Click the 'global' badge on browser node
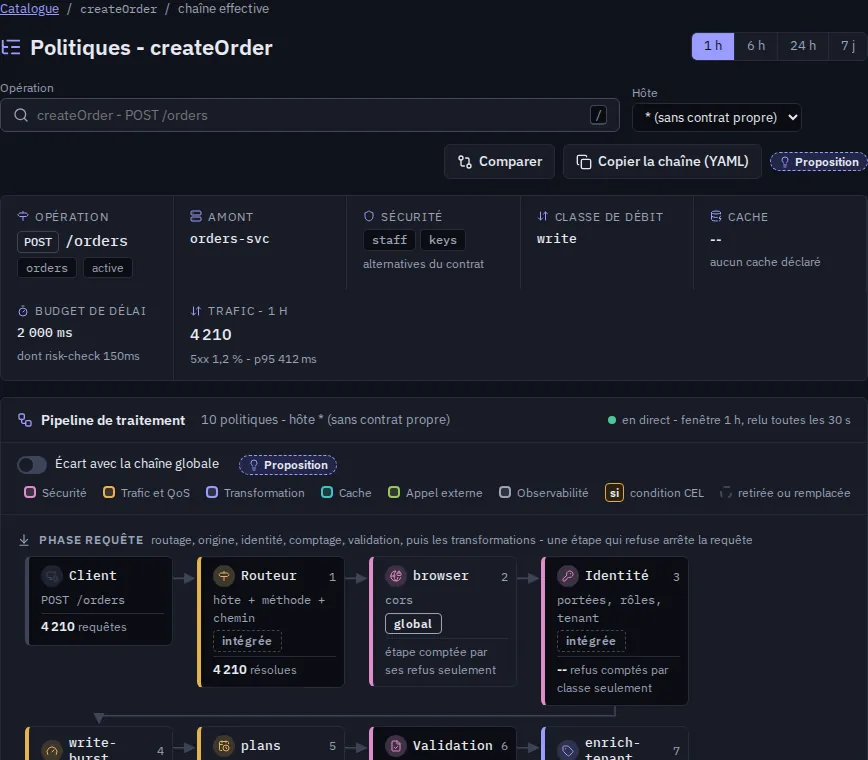868x760 pixels. [413, 624]
